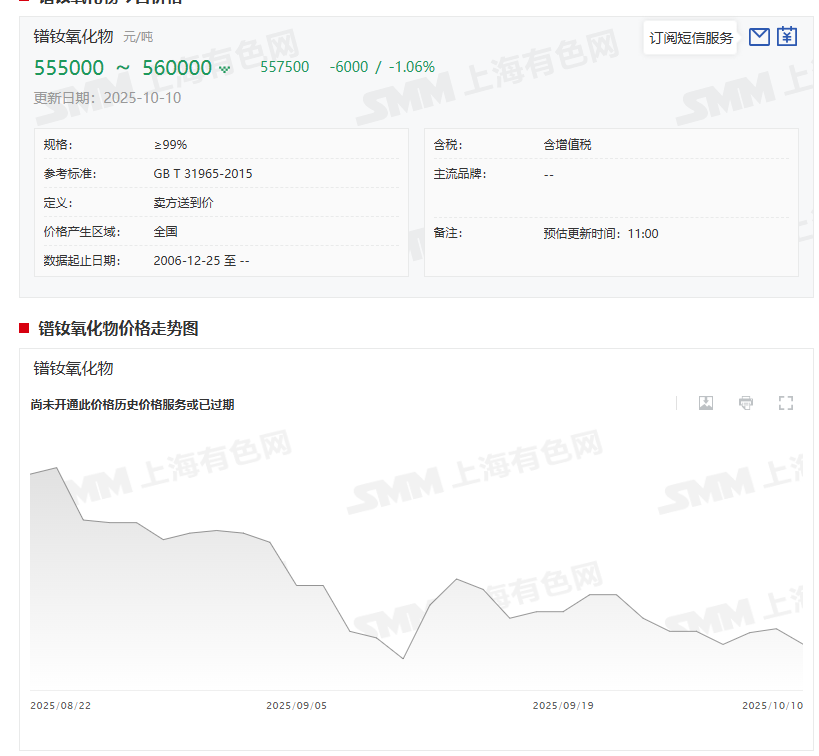Click the green down-trend icon beside 560000

coord(225,69)
